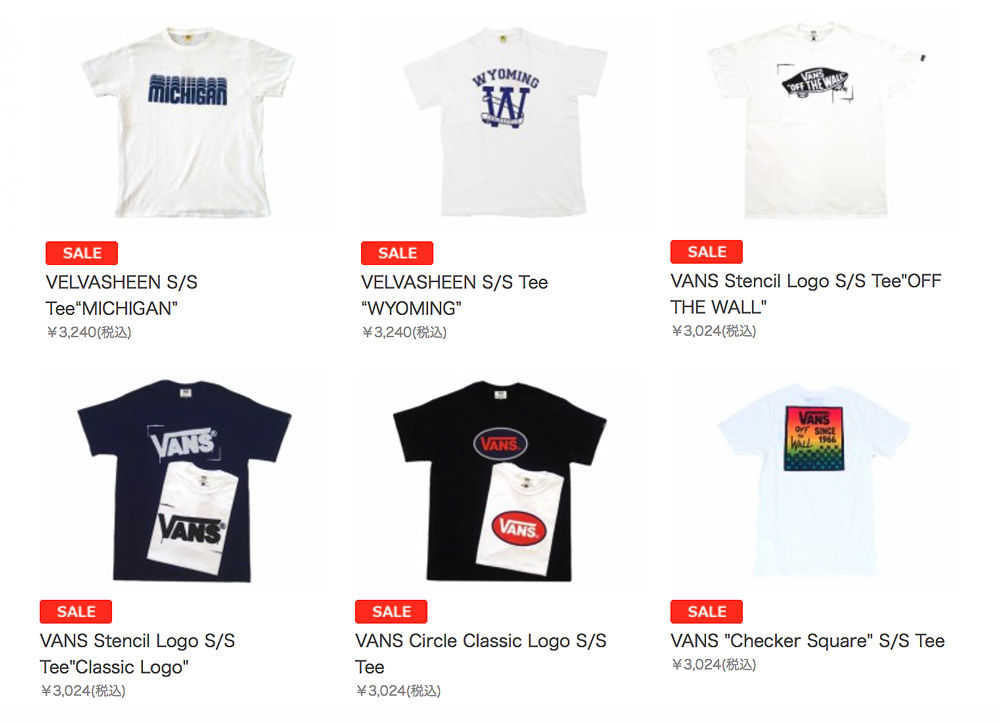
Task: Open the VANS Checker Square tee image
Action: 814,481
